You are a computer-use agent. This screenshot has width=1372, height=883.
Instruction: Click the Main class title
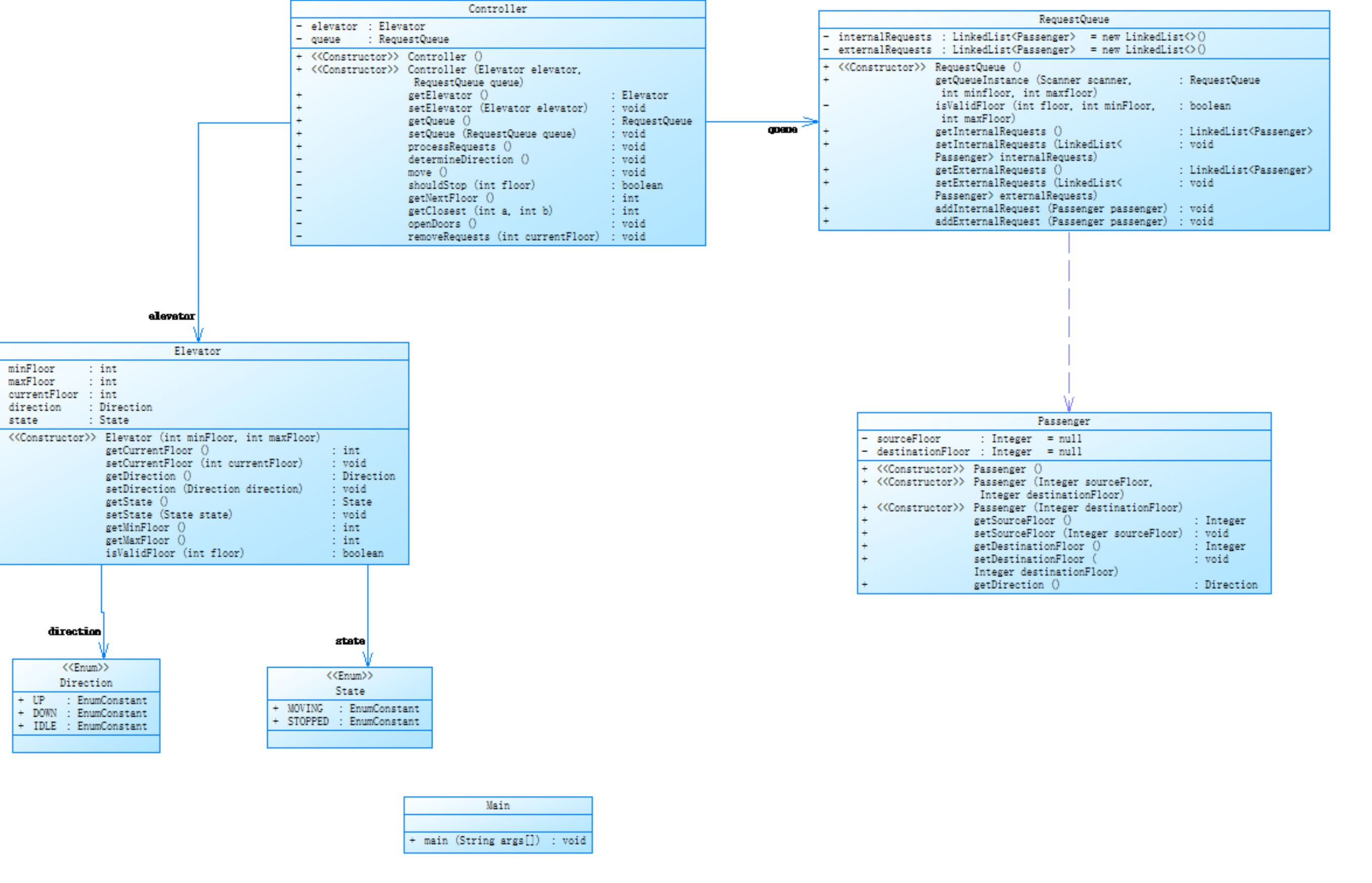click(497, 805)
